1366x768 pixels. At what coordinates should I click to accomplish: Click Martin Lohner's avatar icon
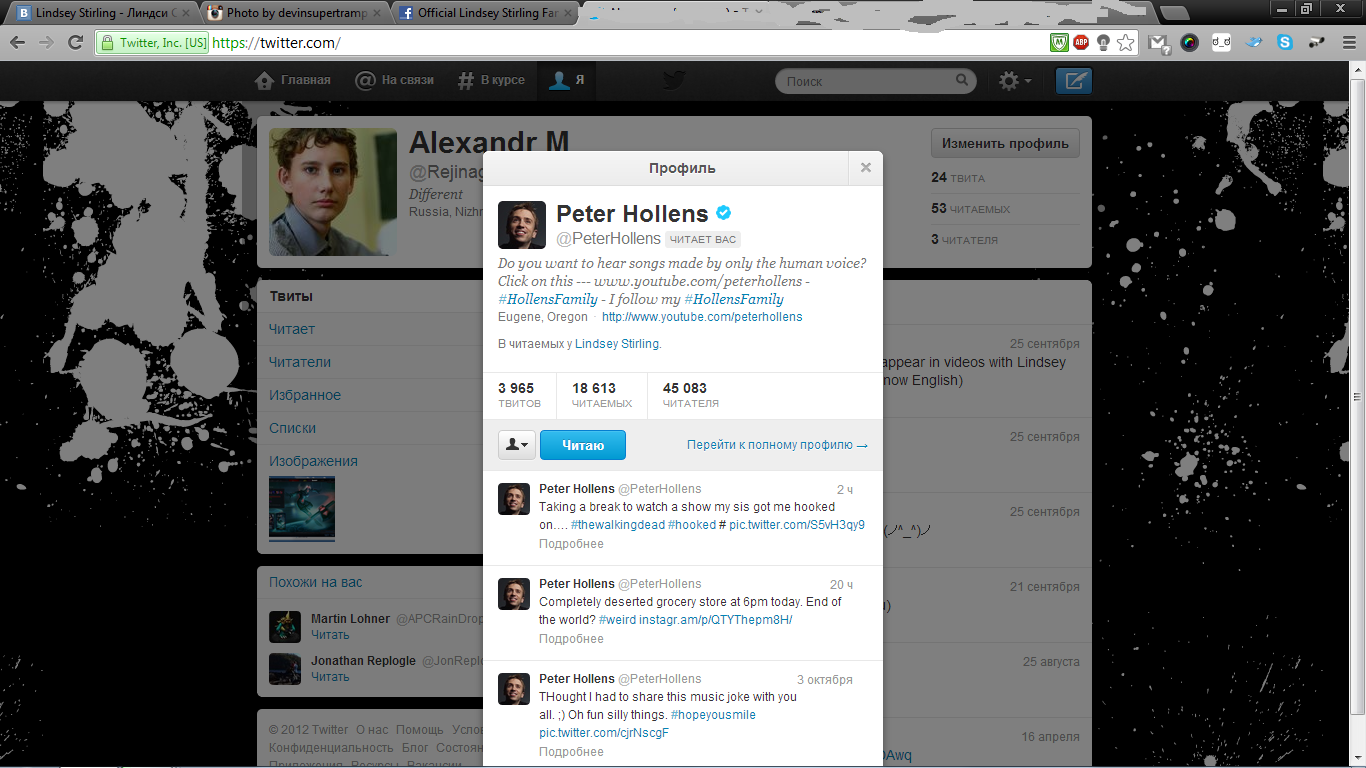285,627
